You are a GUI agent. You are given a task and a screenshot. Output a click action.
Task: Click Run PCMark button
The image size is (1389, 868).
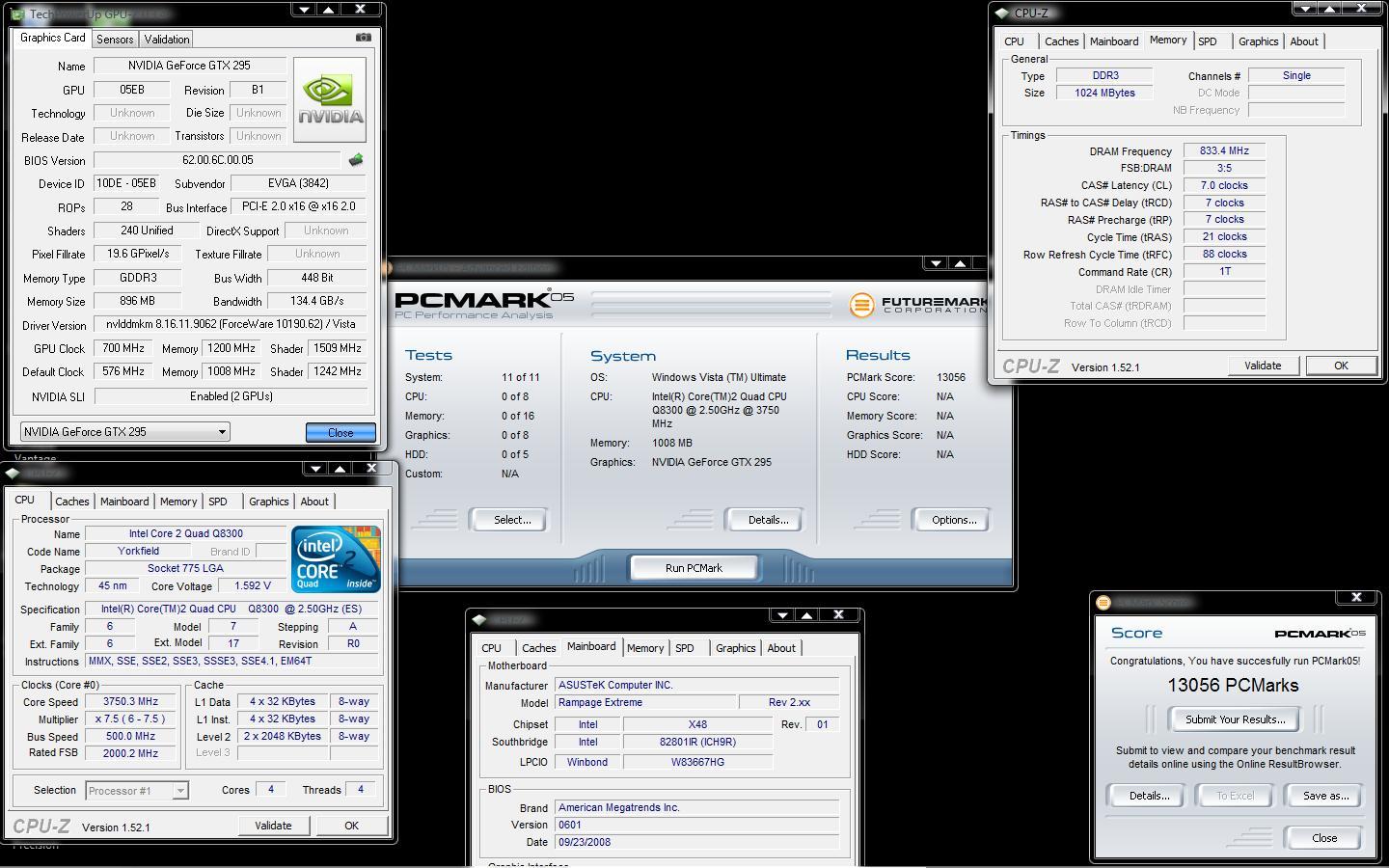pos(694,568)
